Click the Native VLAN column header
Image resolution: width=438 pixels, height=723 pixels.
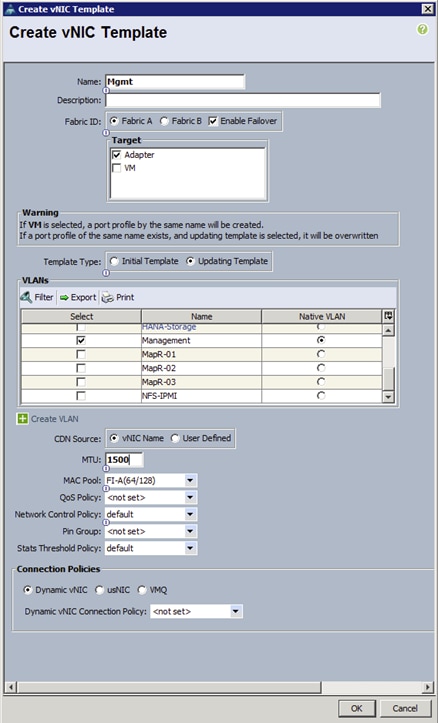point(322,316)
